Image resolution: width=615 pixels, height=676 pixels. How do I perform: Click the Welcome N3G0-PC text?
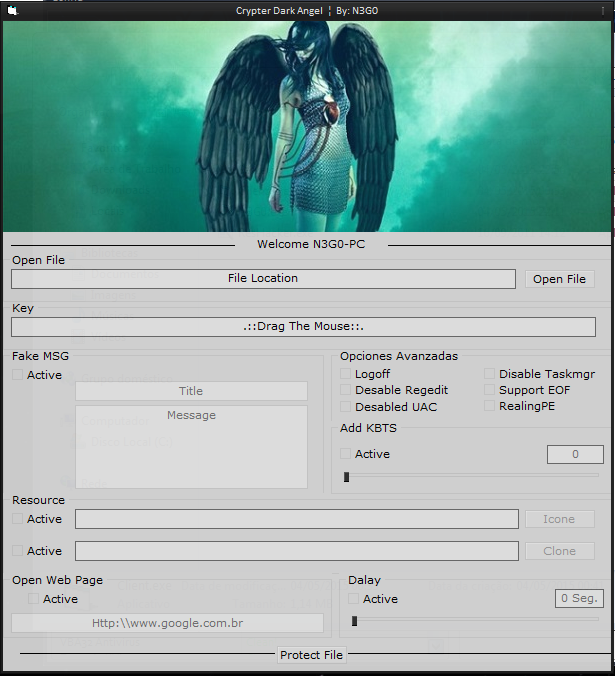pos(311,244)
